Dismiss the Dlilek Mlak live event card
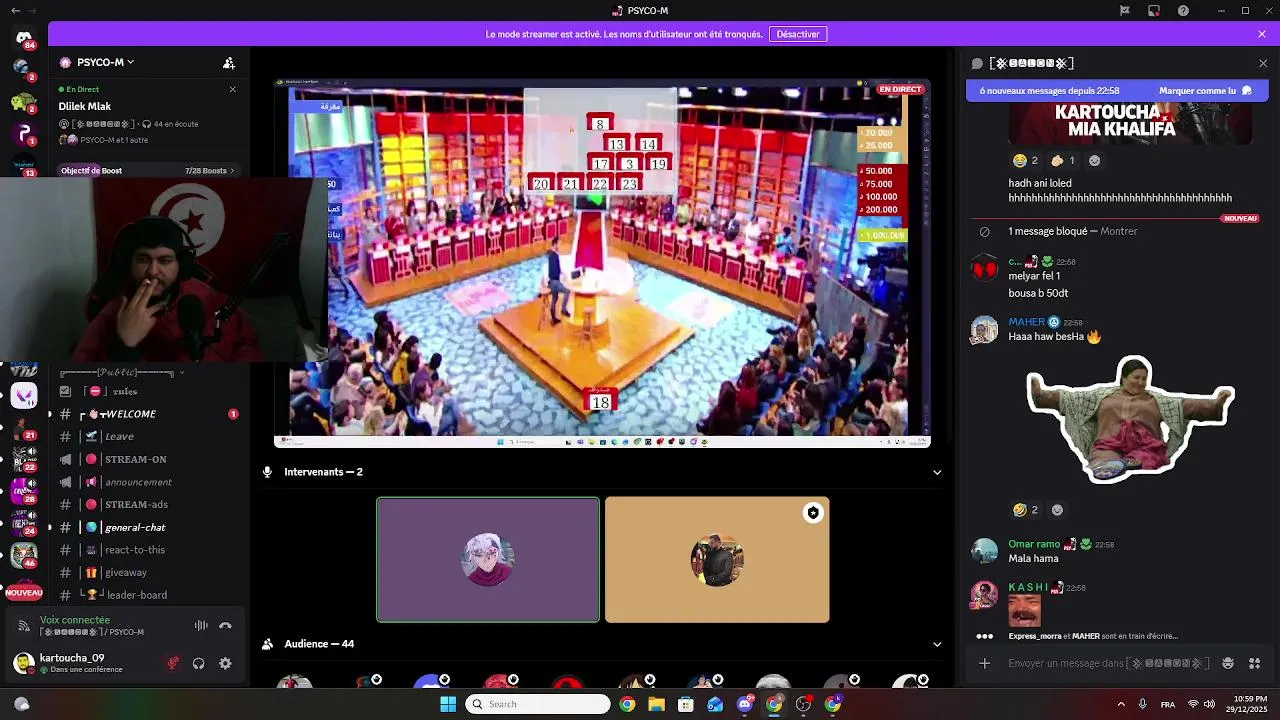 tap(233, 89)
